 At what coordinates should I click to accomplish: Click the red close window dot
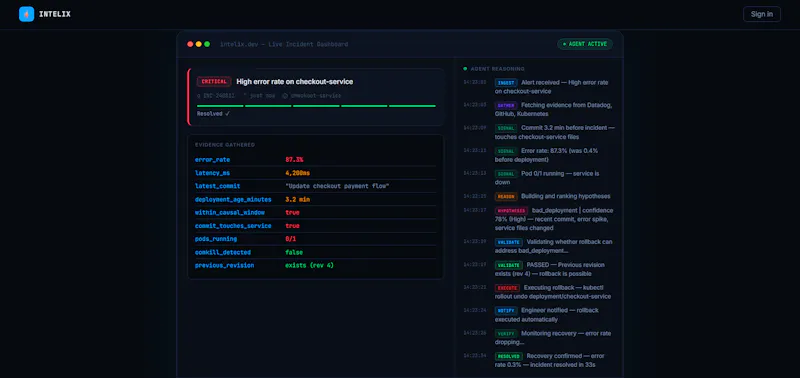pos(190,44)
